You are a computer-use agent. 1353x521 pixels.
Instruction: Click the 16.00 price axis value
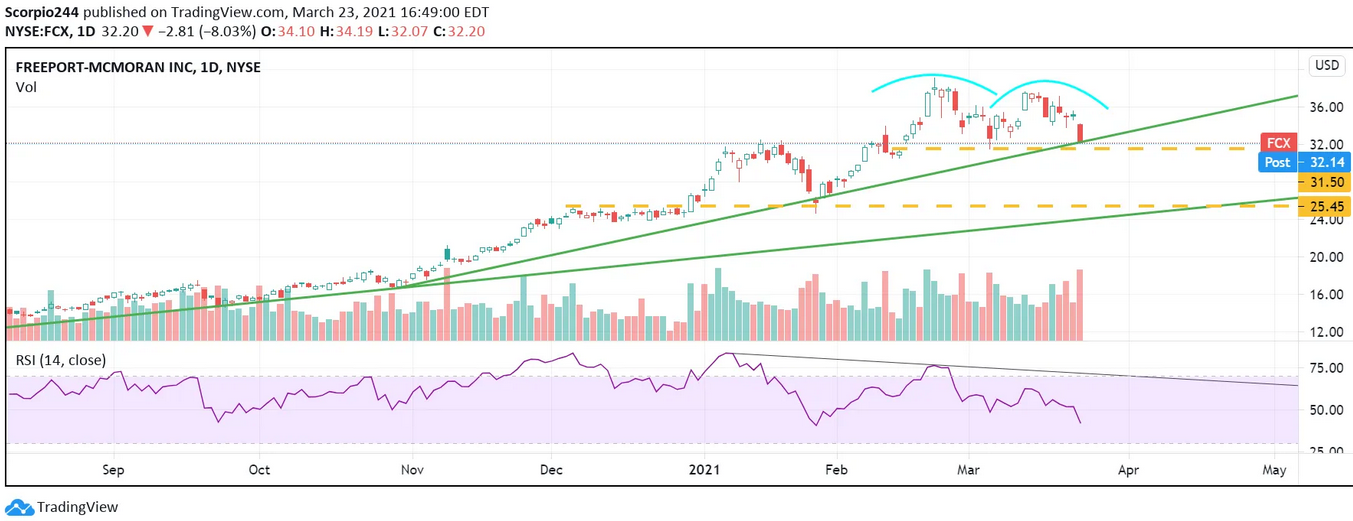[1326, 294]
